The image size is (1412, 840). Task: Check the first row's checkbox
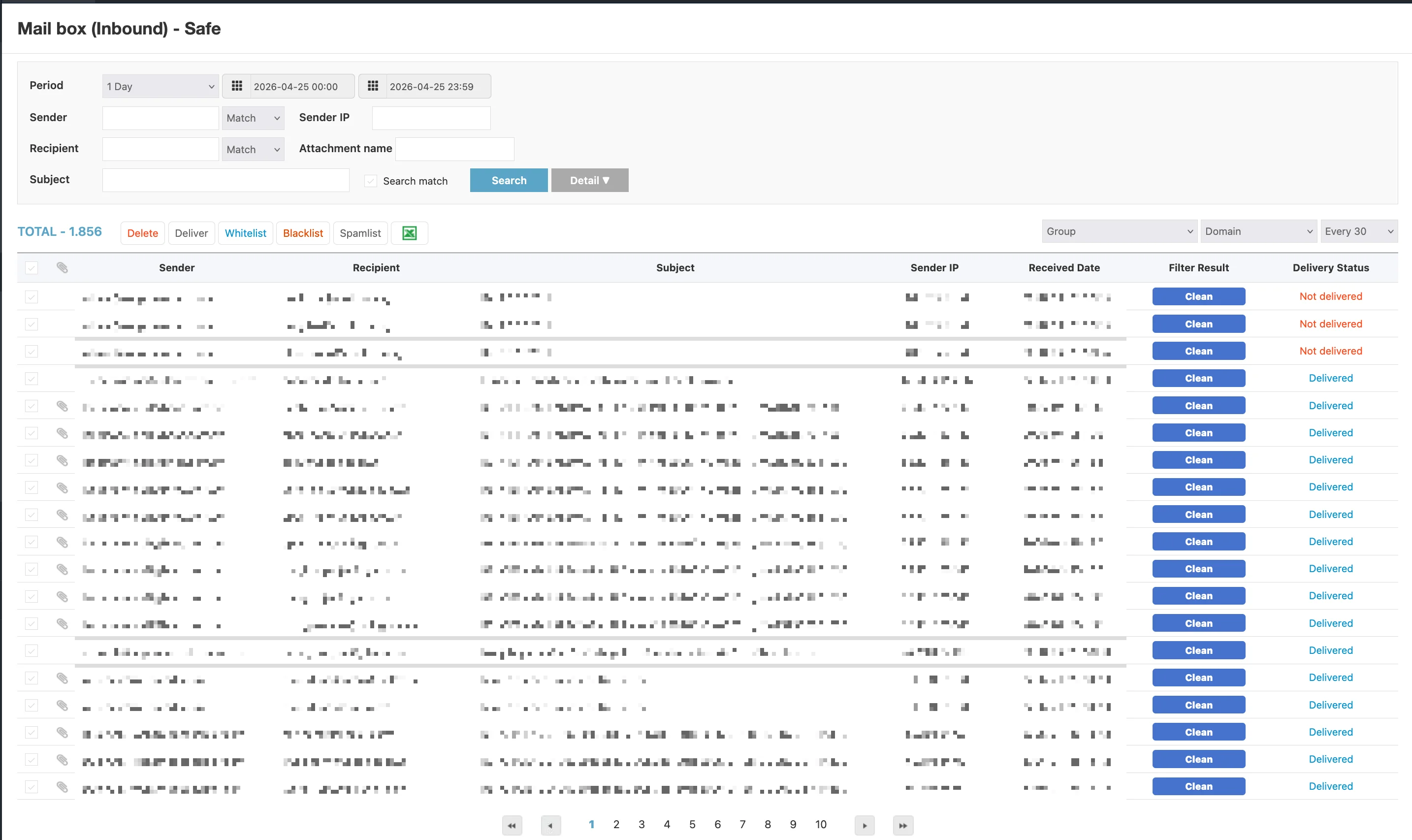point(32,296)
